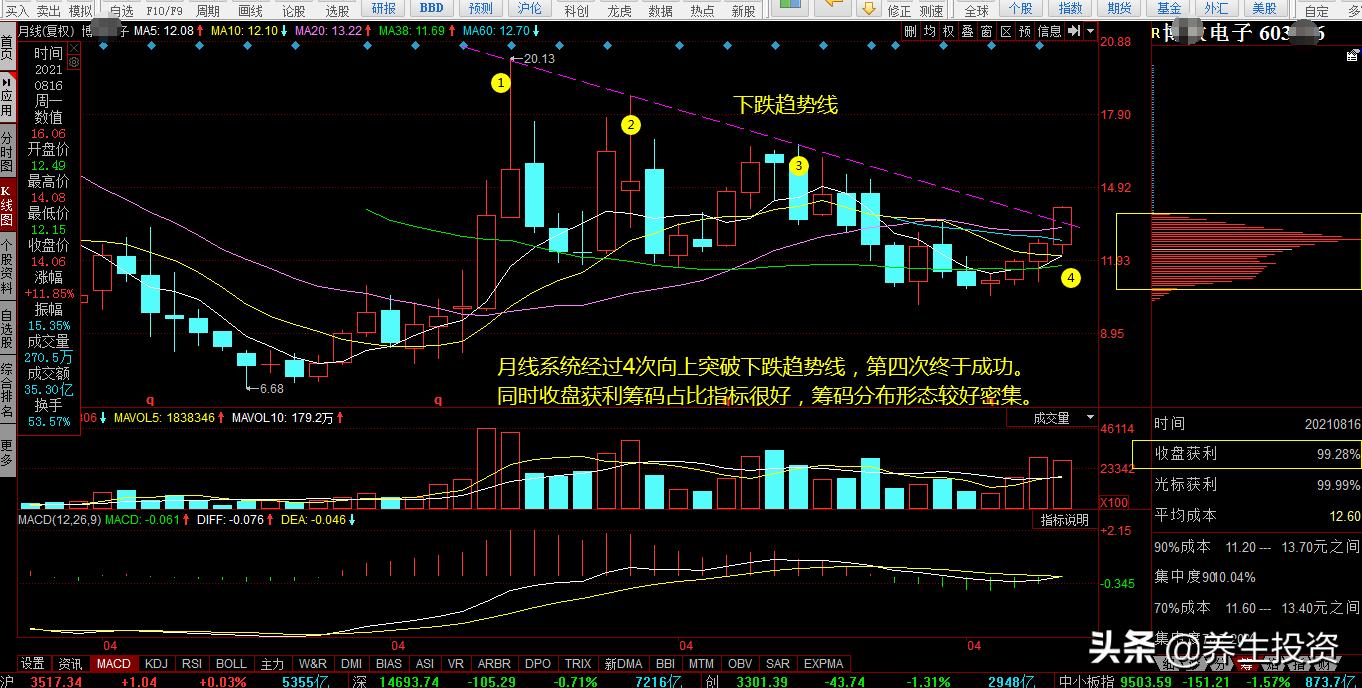Image resolution: width=1362 pixels, height=688 pixels.
Task: Toggle the 均 moving average lines button
Action: [929, 31]
